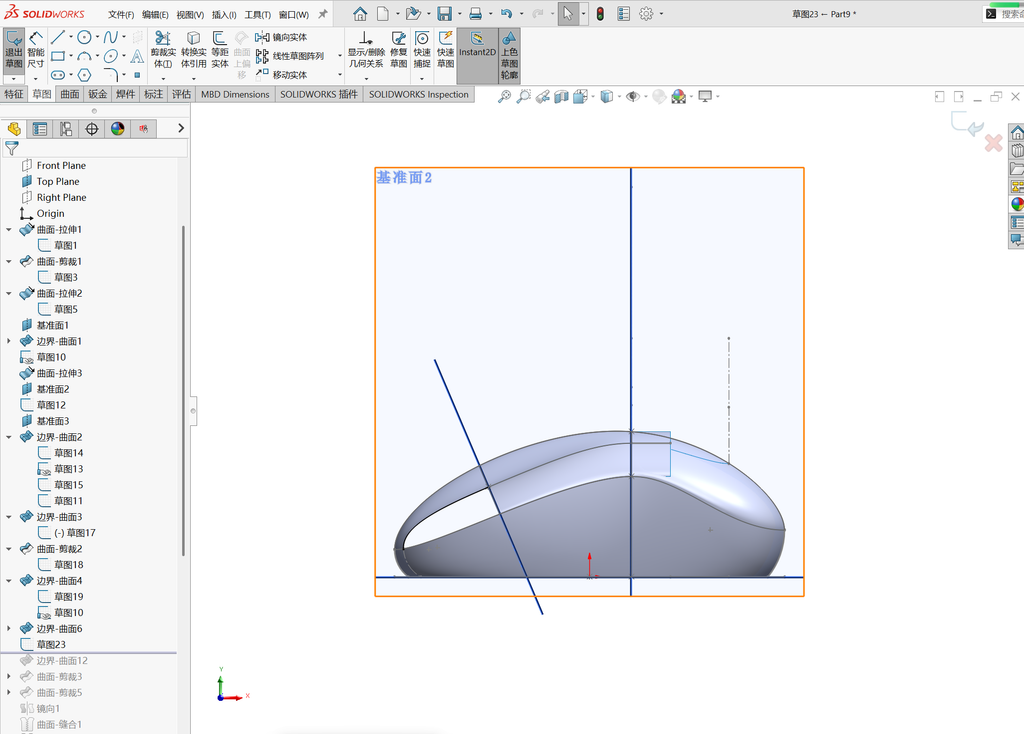The width and height of the screenshot is (1024, 734).
Task: Click the Rebuild traffic light icon
Action: 600,14
